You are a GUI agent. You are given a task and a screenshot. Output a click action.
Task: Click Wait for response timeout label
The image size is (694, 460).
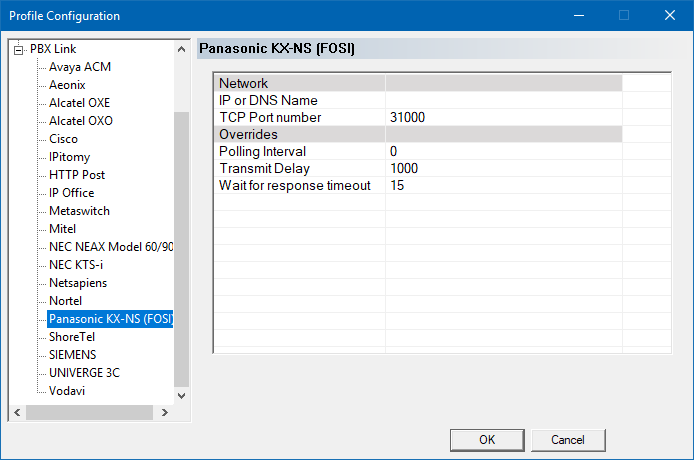click(295, 186)
